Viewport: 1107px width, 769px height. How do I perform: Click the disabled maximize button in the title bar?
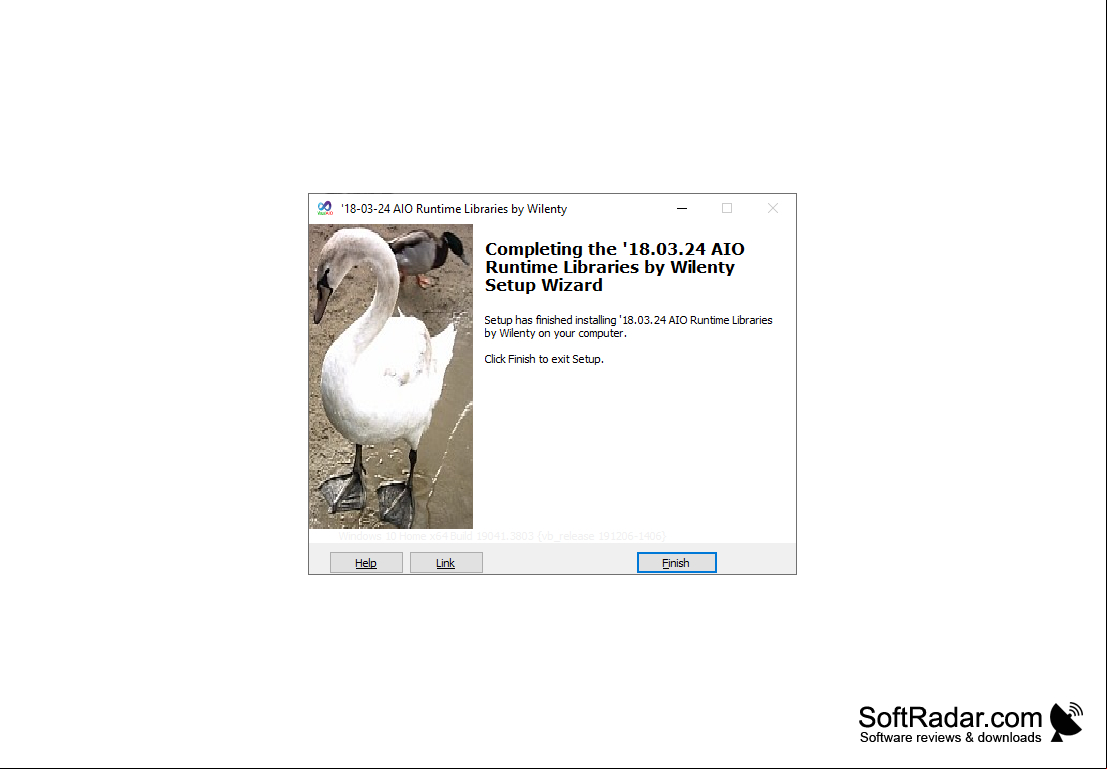click(727, 208)
